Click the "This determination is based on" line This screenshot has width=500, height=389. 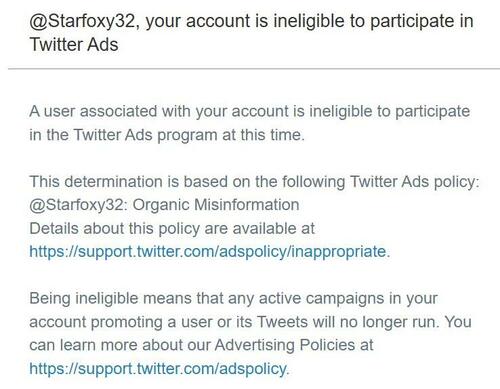point(254,182)
